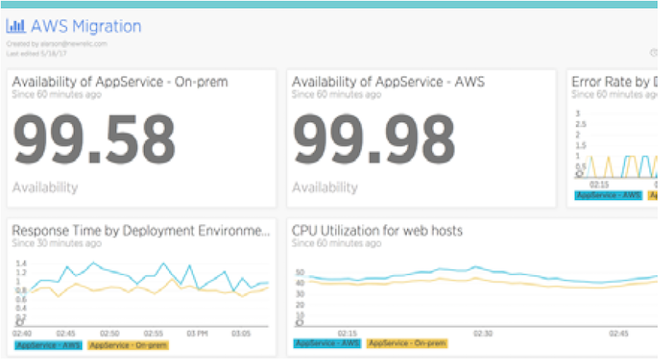Toggle AppService - AWS legend in Error Rate chart
Viewport: 660px width, 360px height.
click(608, 195)
